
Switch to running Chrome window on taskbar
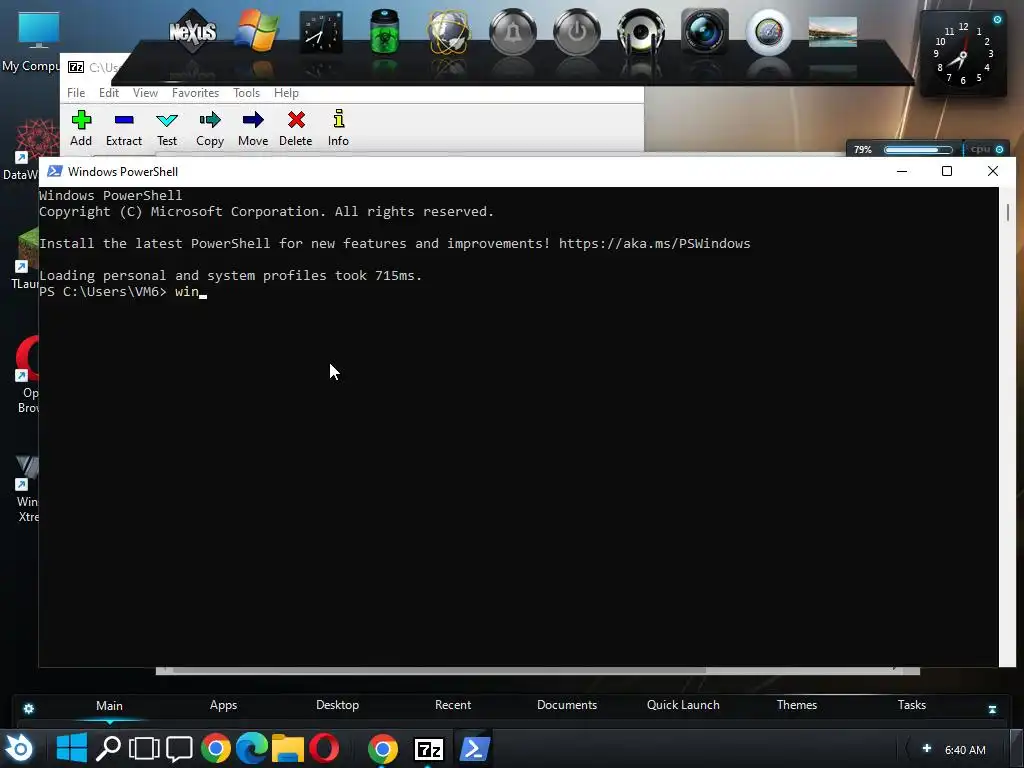click(383, 749)
